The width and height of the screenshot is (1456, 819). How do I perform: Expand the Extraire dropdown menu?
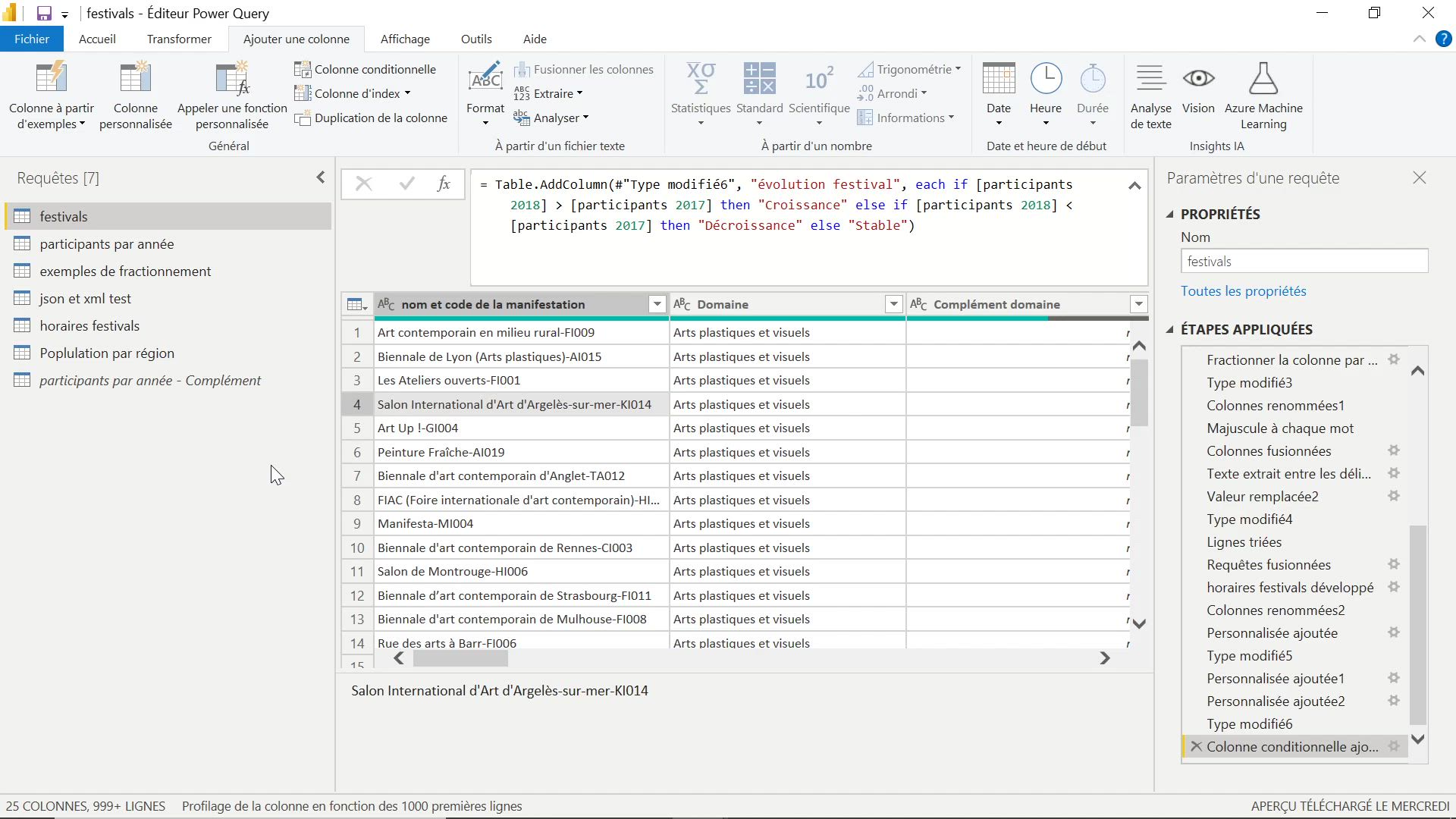[x=579, y=93]
